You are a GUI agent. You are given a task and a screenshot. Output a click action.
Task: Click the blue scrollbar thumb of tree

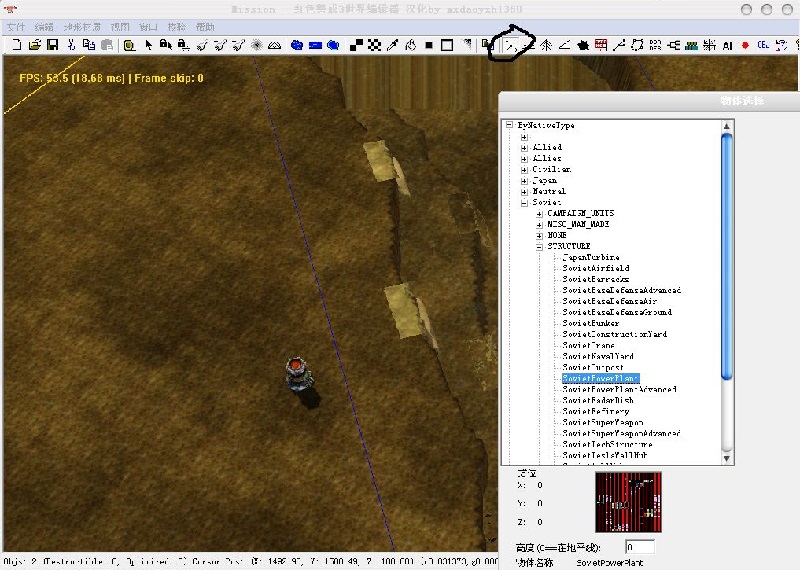(x=727, y=256)
